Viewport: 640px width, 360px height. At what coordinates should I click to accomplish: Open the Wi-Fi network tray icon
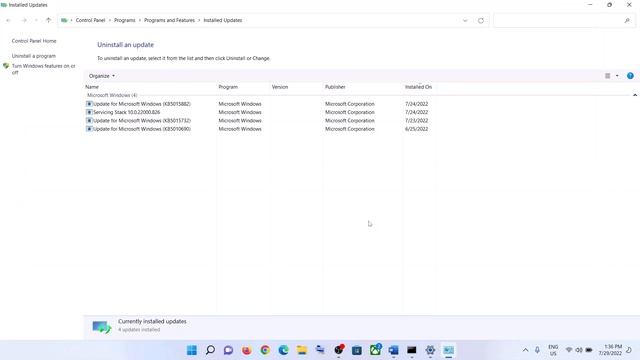tap(569, 350)
